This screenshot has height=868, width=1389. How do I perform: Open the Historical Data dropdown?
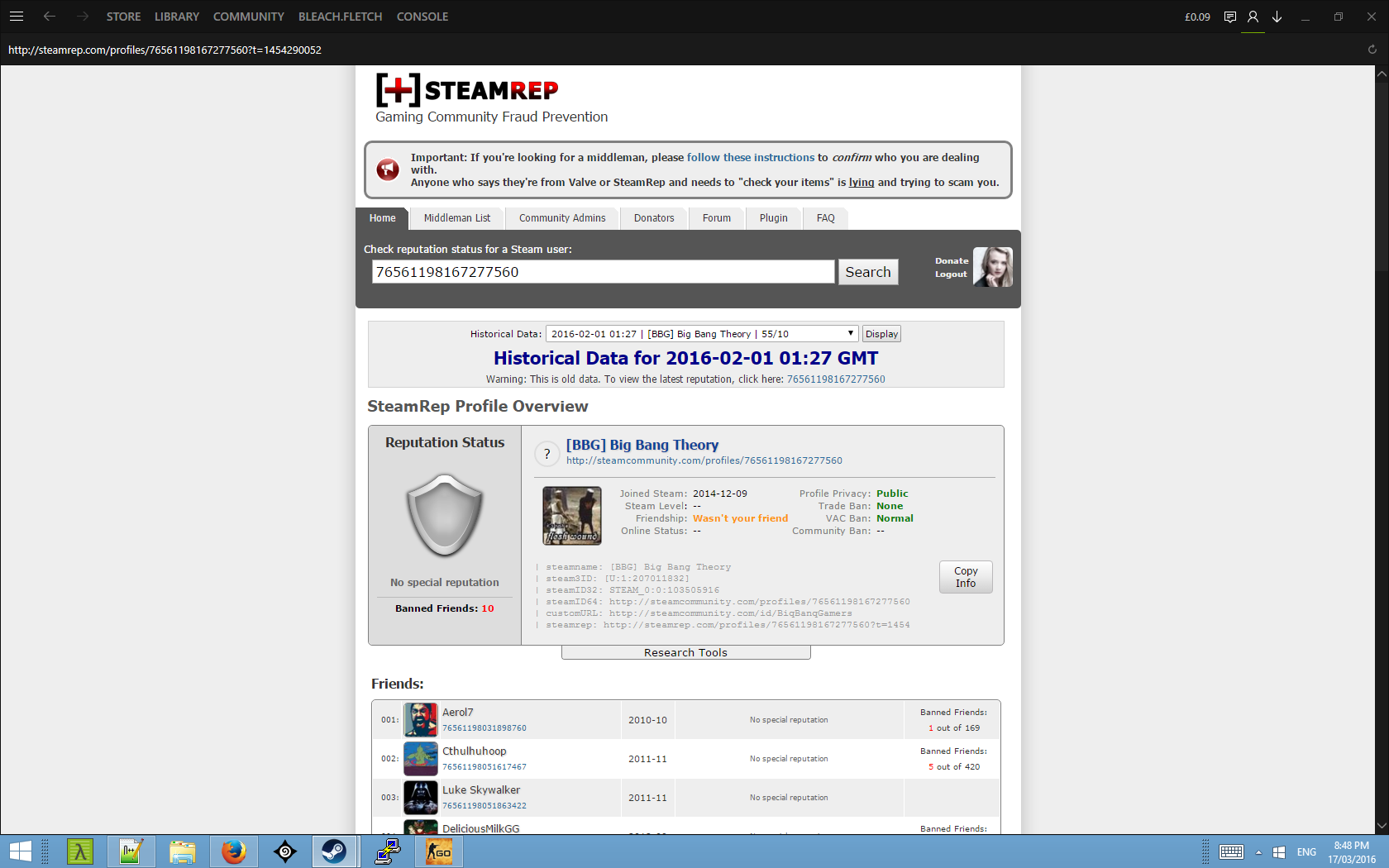(x=701, y=334)
